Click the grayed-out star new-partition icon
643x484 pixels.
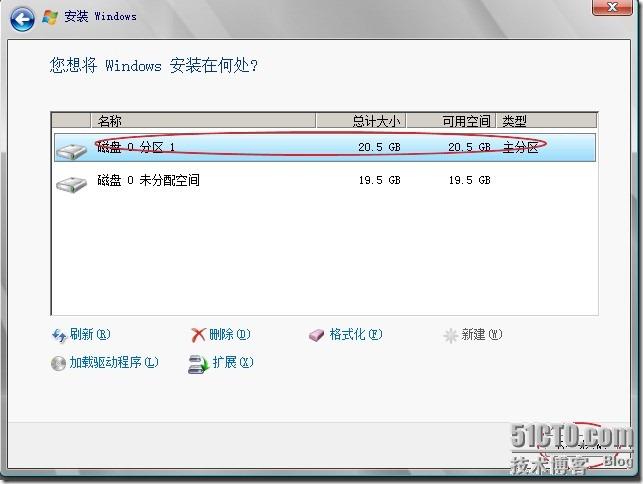[450, 336]
